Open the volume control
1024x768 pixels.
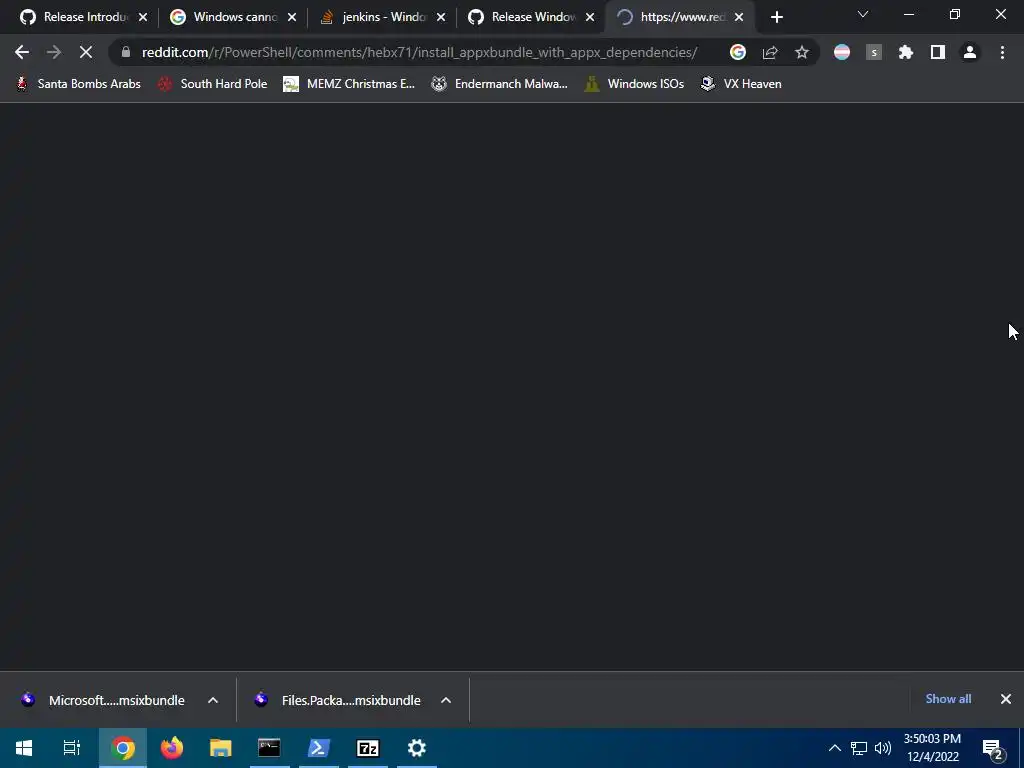[883, 748]
